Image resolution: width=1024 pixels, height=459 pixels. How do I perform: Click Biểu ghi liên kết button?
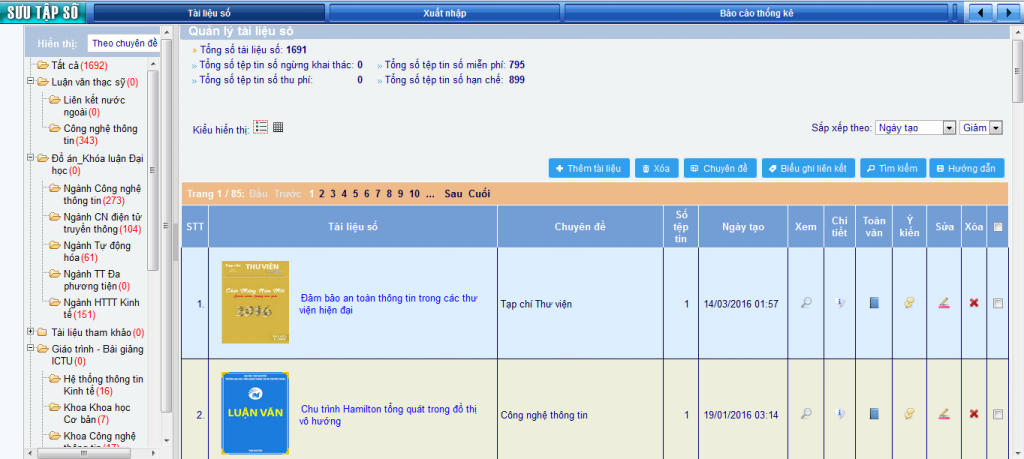click(x=808, y=168)
